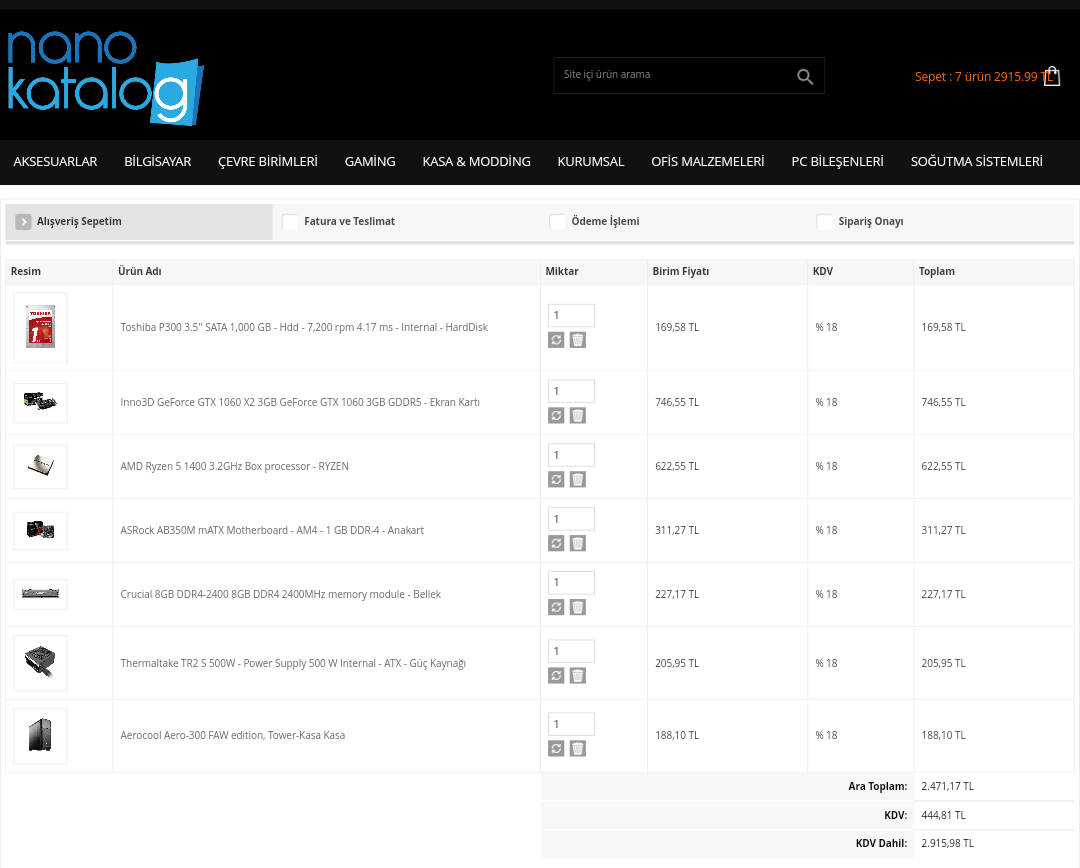Select the Fatura ve Teslimat step

[406, 221]
